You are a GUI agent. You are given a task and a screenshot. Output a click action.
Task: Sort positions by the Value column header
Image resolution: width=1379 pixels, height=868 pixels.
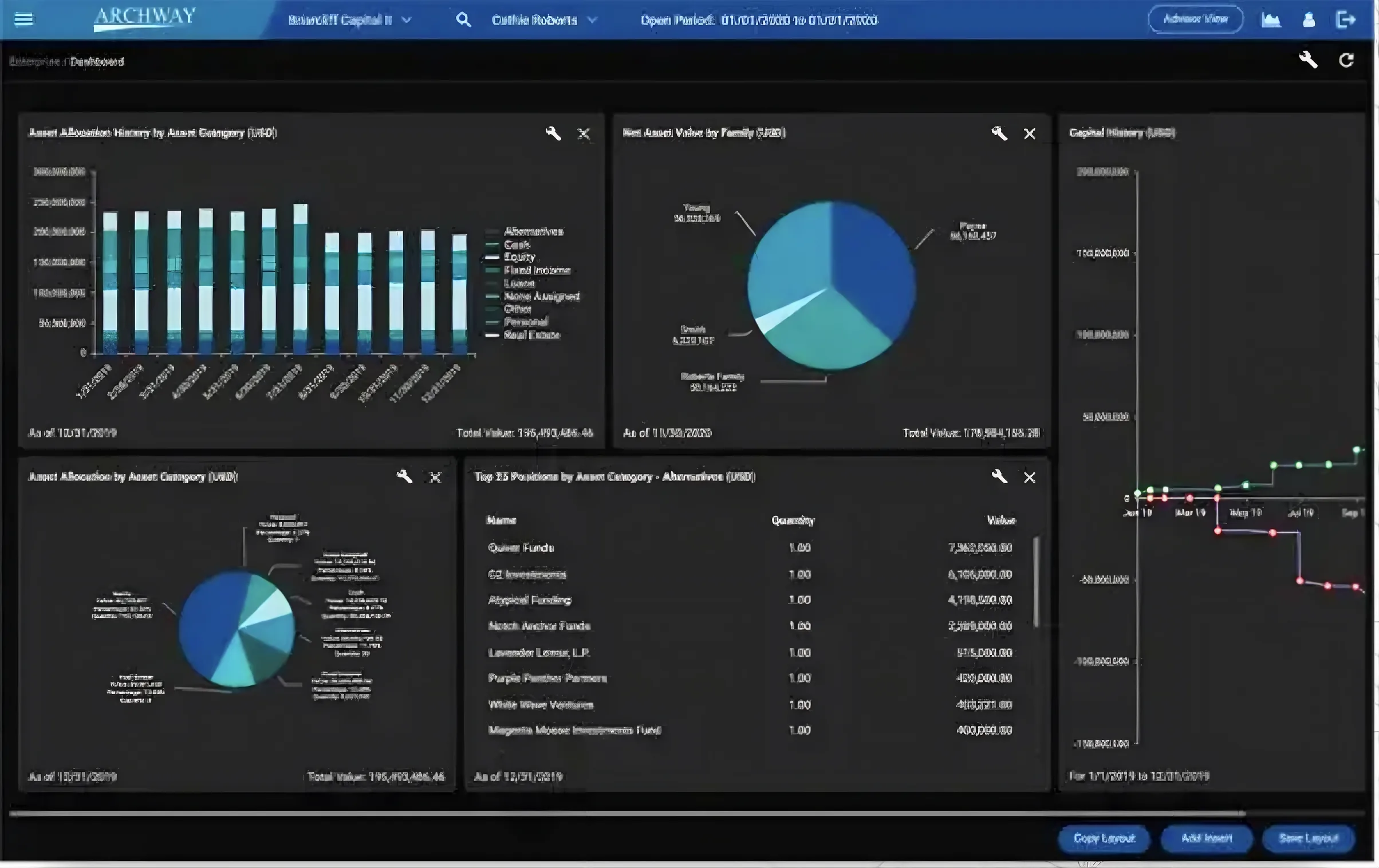[x=1001, y=520]
